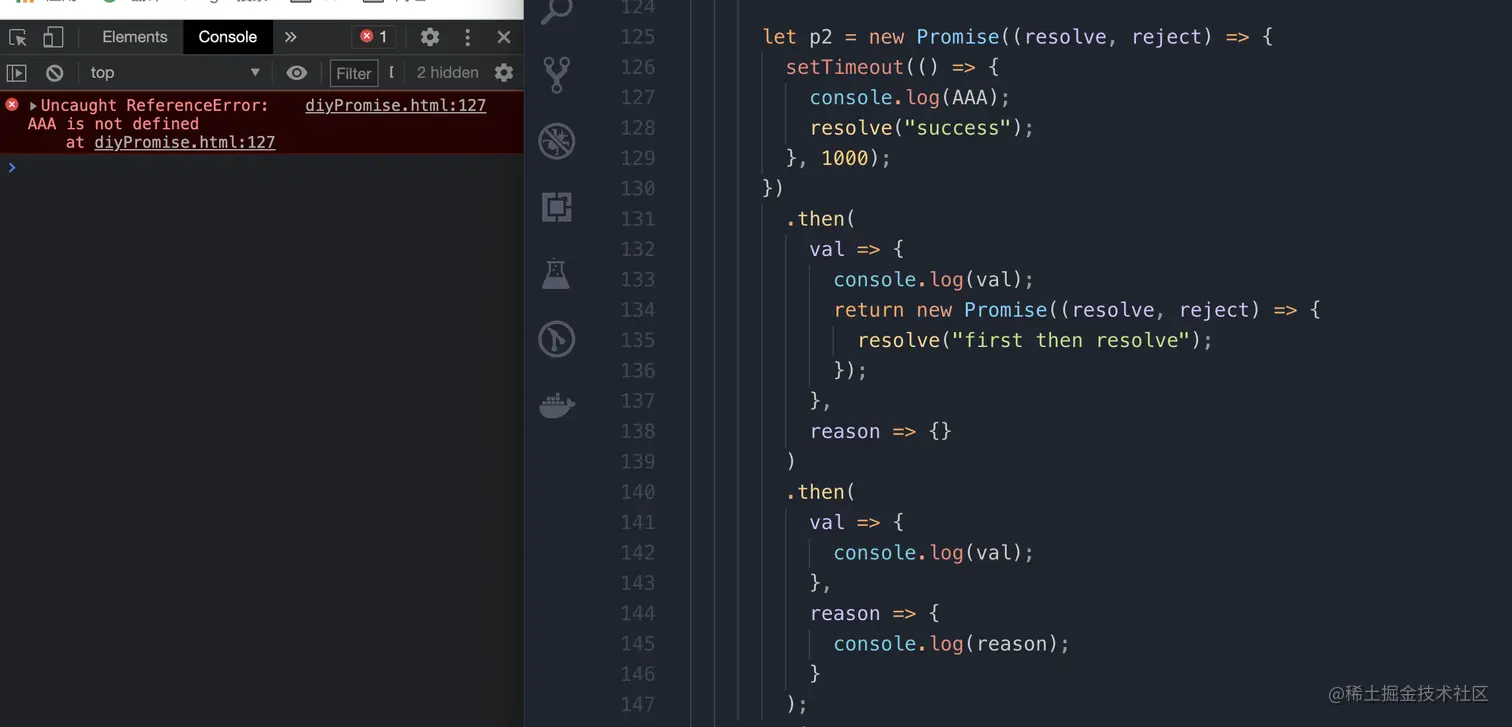Focus the console Filter field
This screenshot has height=727, width=1512.
click(x=354, y=73)
